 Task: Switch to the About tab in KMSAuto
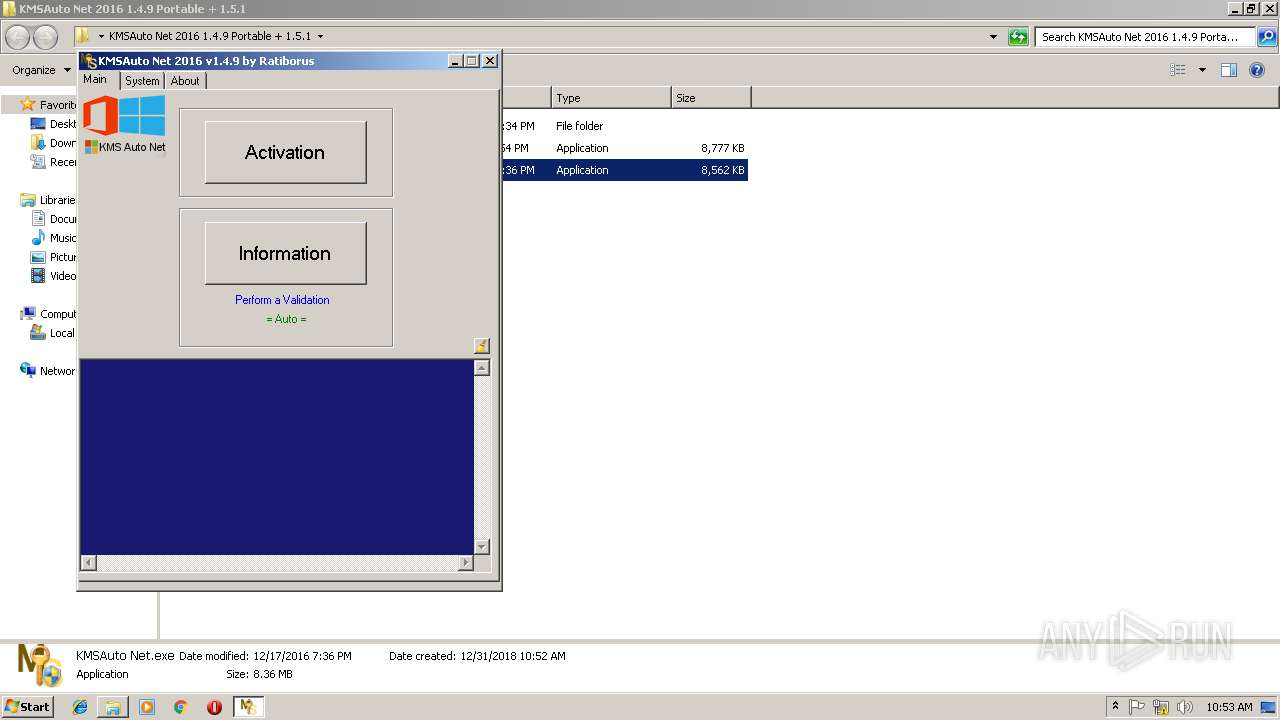tap(185, 81)
